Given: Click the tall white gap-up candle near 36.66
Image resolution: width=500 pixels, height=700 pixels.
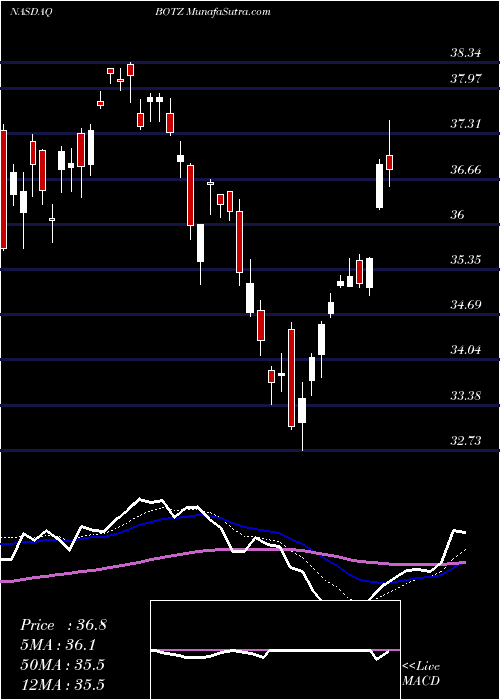Looking at the screenshot, I should (379, 186).
